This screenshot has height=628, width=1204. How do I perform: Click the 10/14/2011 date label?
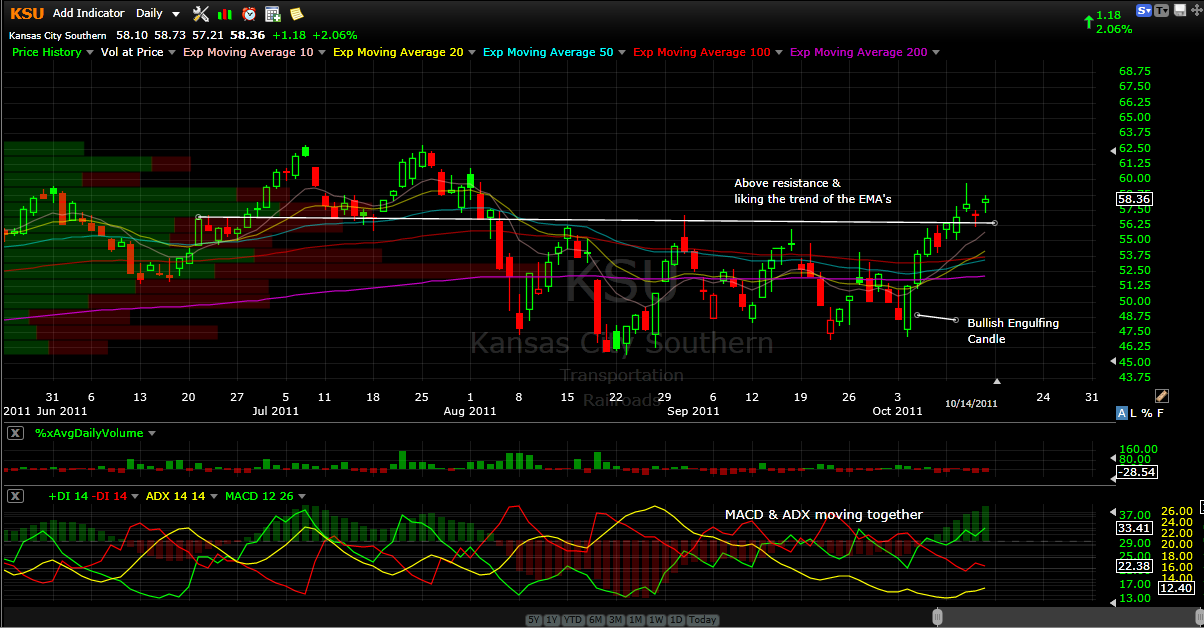tap(972, 403)
